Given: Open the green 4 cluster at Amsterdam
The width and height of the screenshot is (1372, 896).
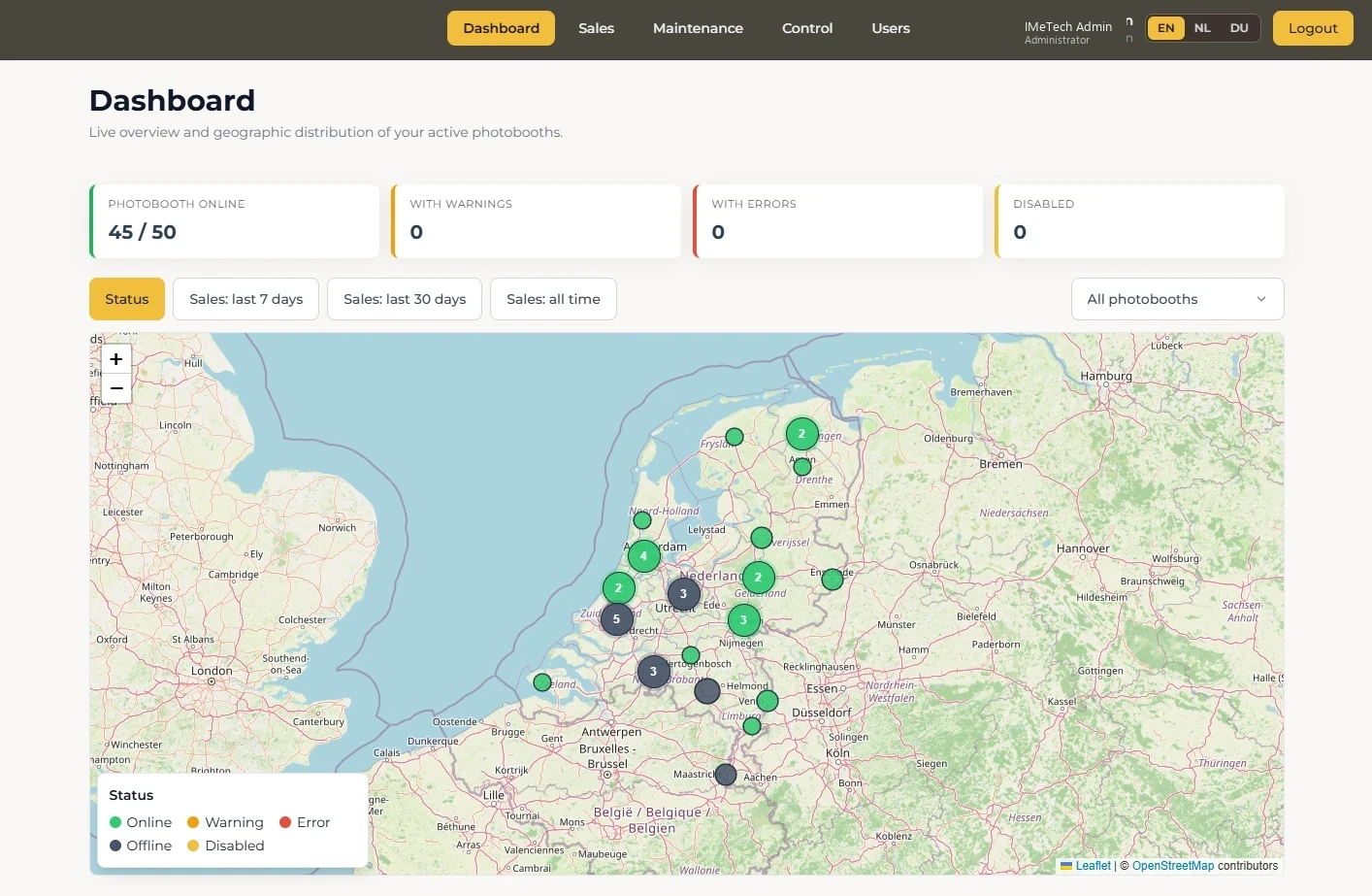Looking at the screenshot, I should pyautogui.click(x=643, y=556).
